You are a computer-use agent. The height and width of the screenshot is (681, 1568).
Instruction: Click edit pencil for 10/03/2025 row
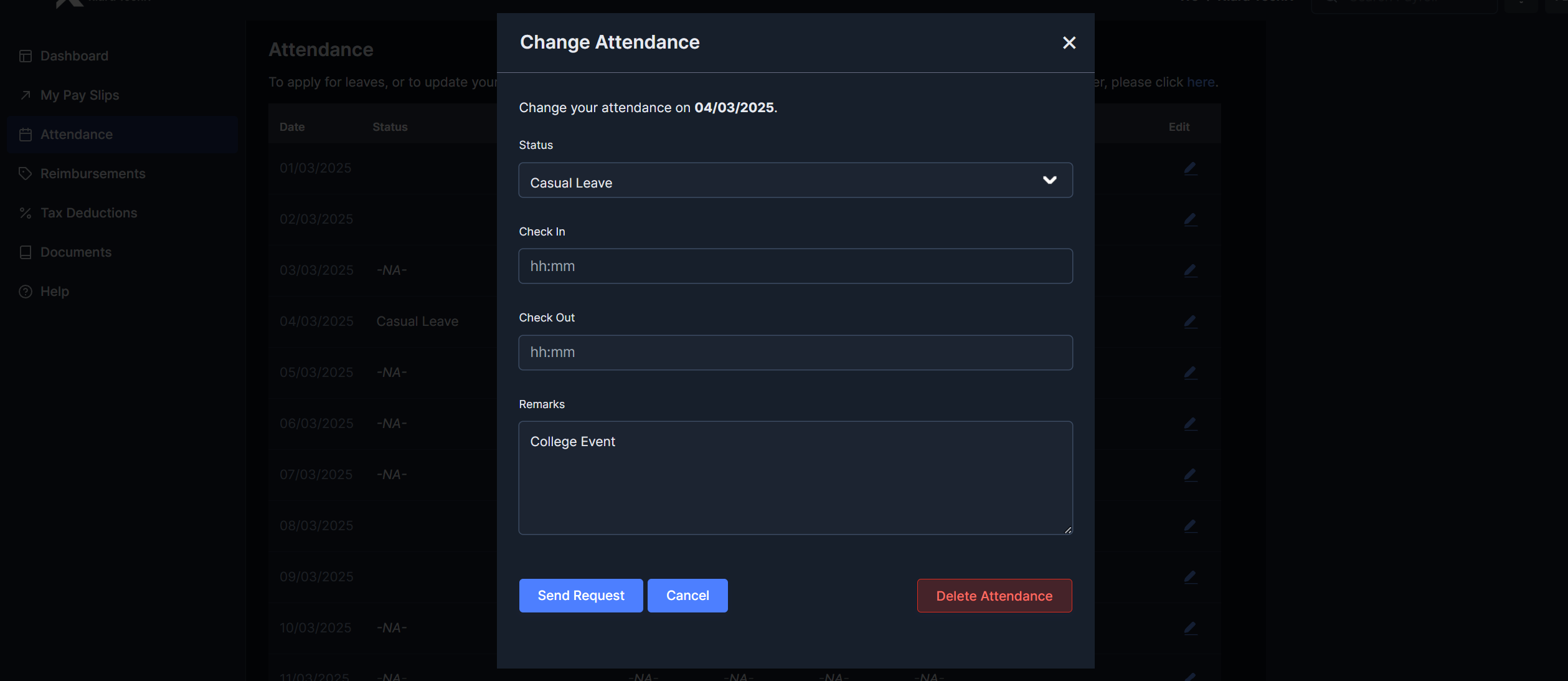click(x=1190, y=628)
